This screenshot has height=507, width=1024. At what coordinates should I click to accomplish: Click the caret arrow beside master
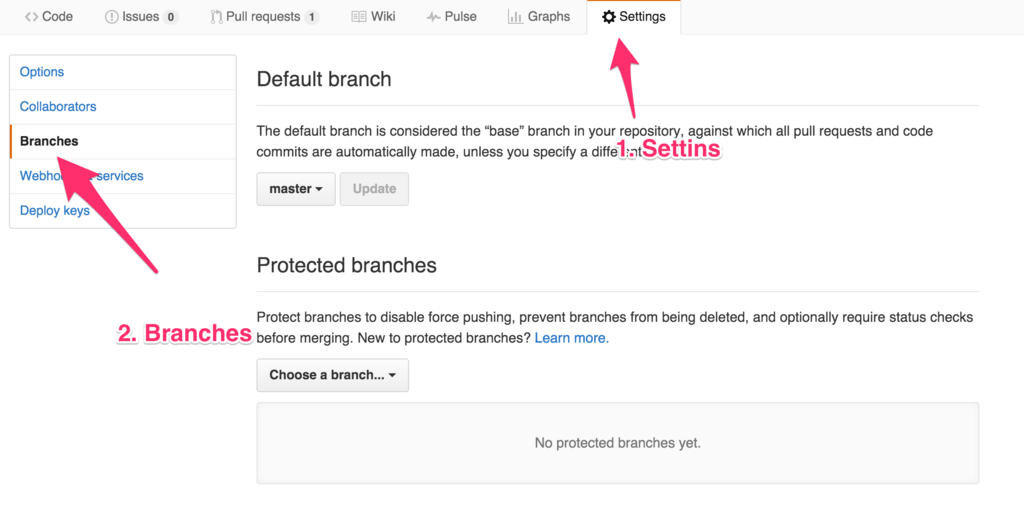click(319, 189)
